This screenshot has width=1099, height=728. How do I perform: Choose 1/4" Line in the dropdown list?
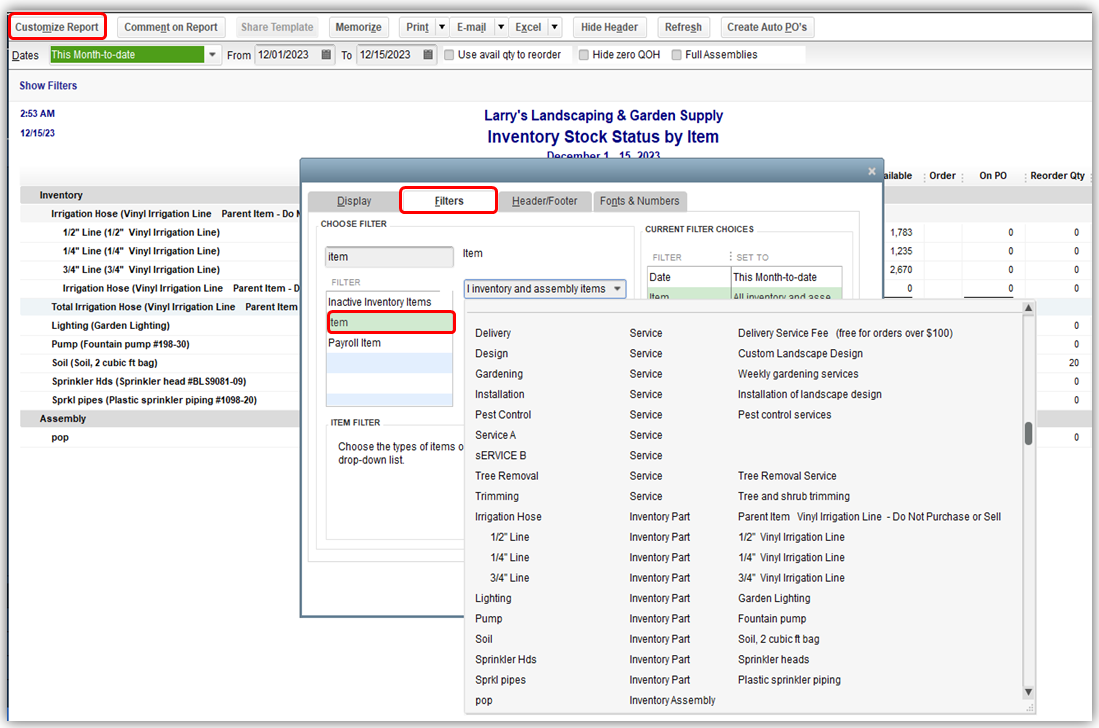click(x=743, y=557)
